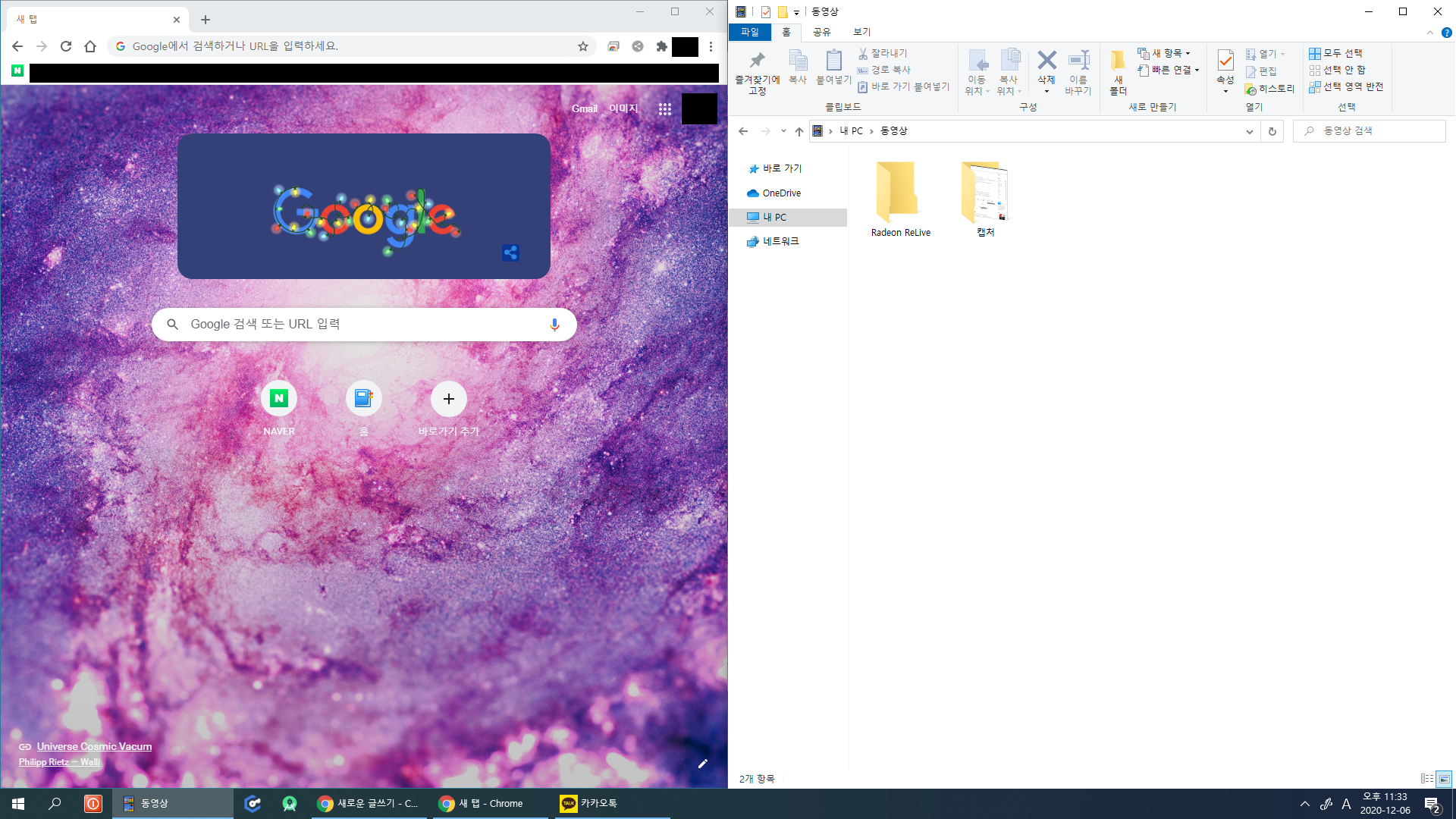
Task: Click the Google search box
Action: coord(364,325)
